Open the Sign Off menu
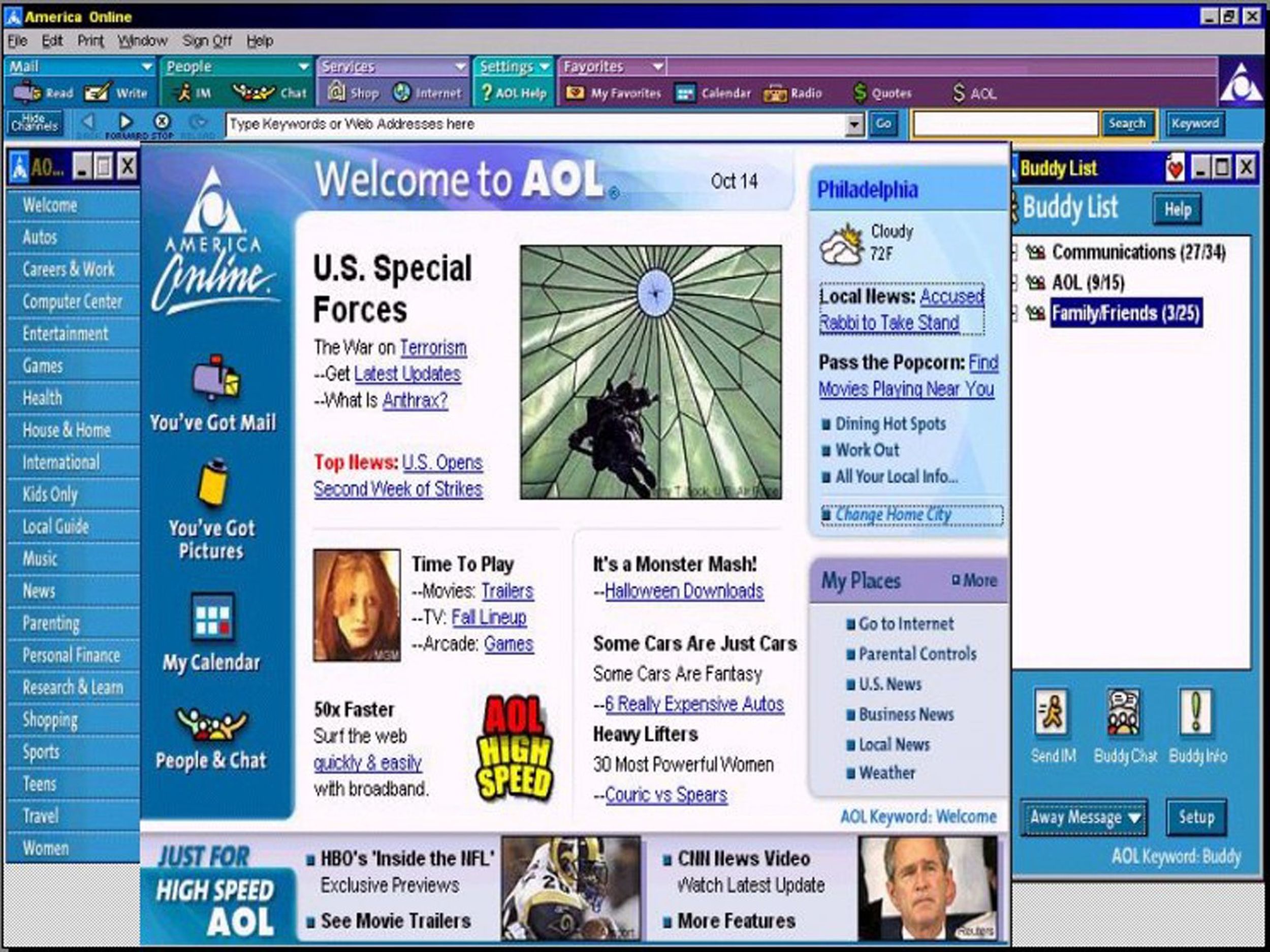The height and width of the screenshot is (952, 1270). click(207, 41)
